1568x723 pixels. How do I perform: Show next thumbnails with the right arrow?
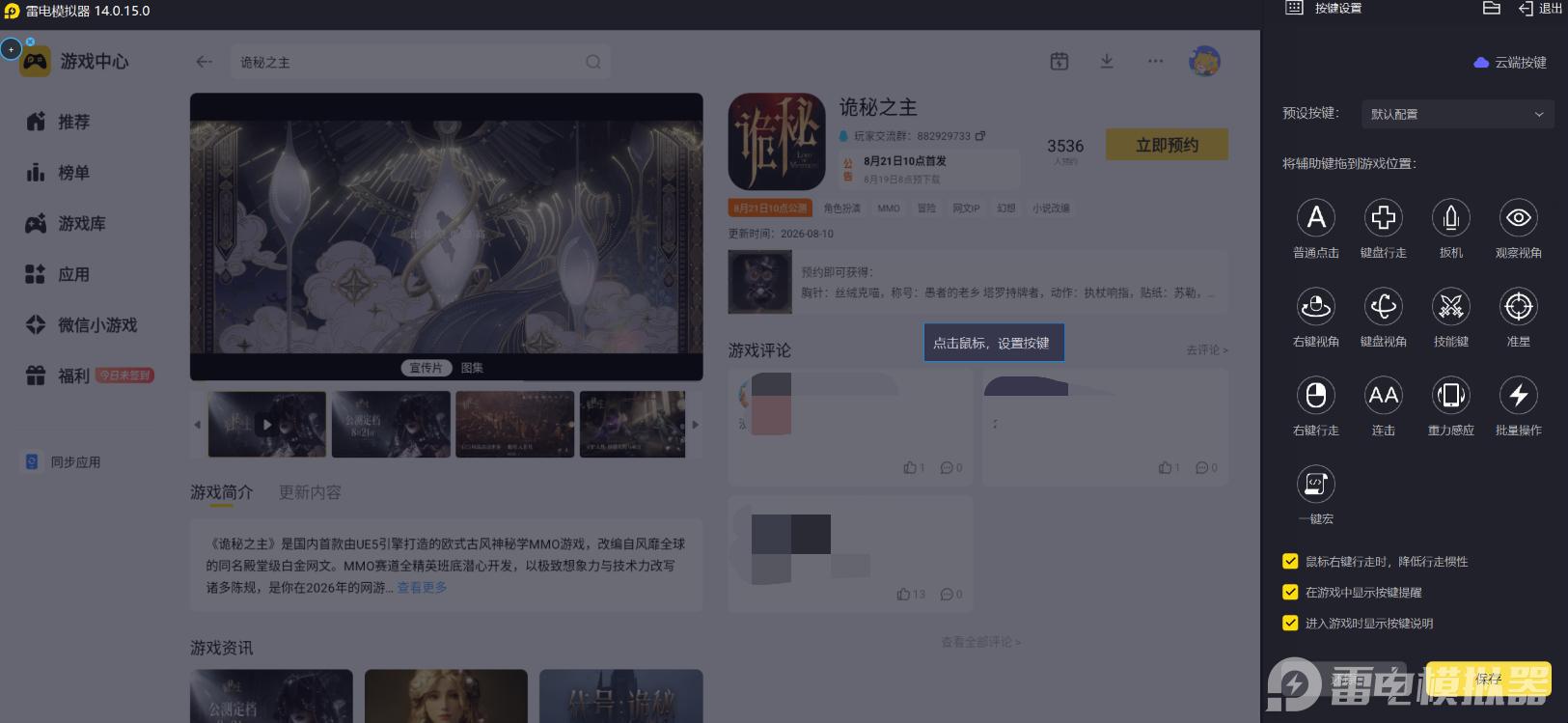(695, 424)
